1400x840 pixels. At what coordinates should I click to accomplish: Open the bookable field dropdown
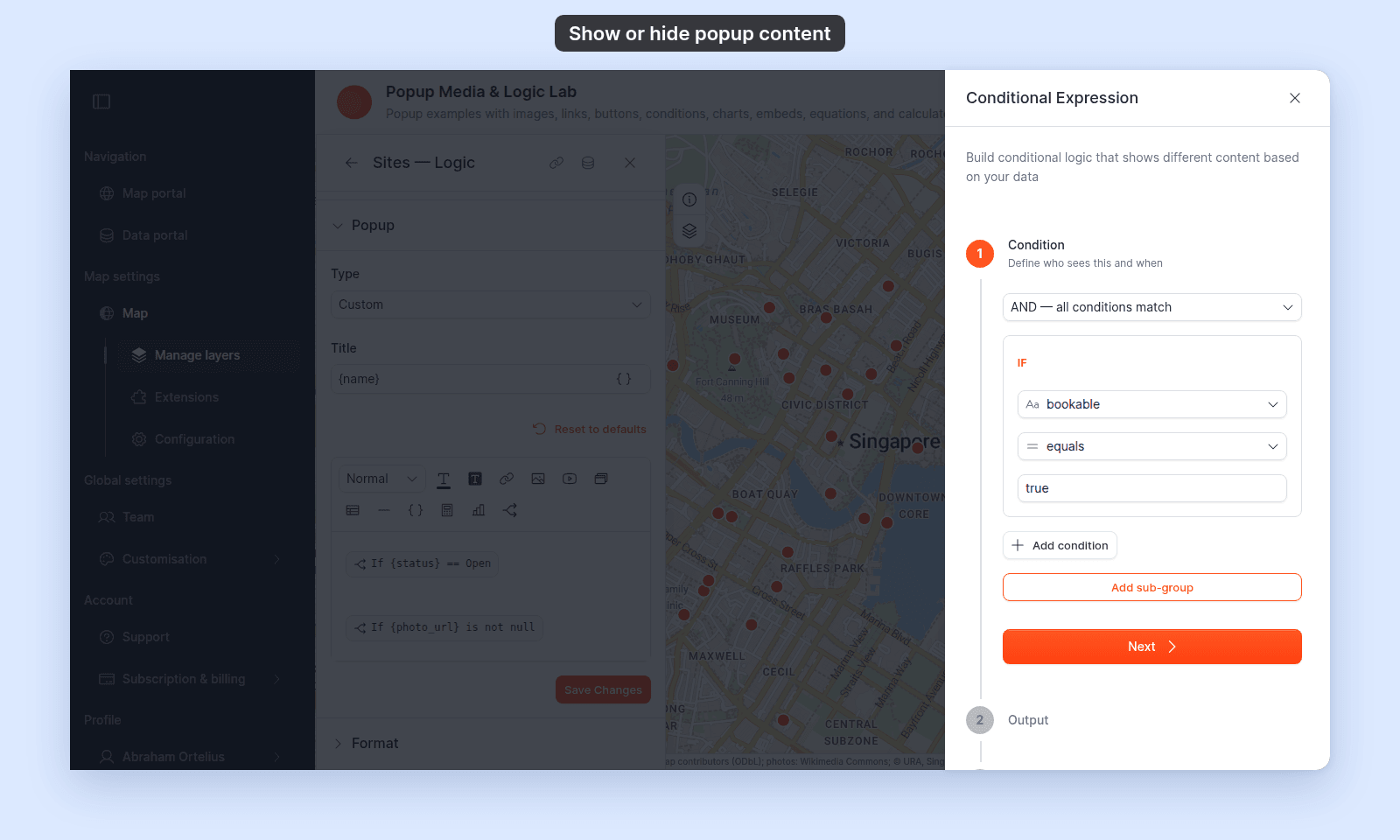(1151, 404)
